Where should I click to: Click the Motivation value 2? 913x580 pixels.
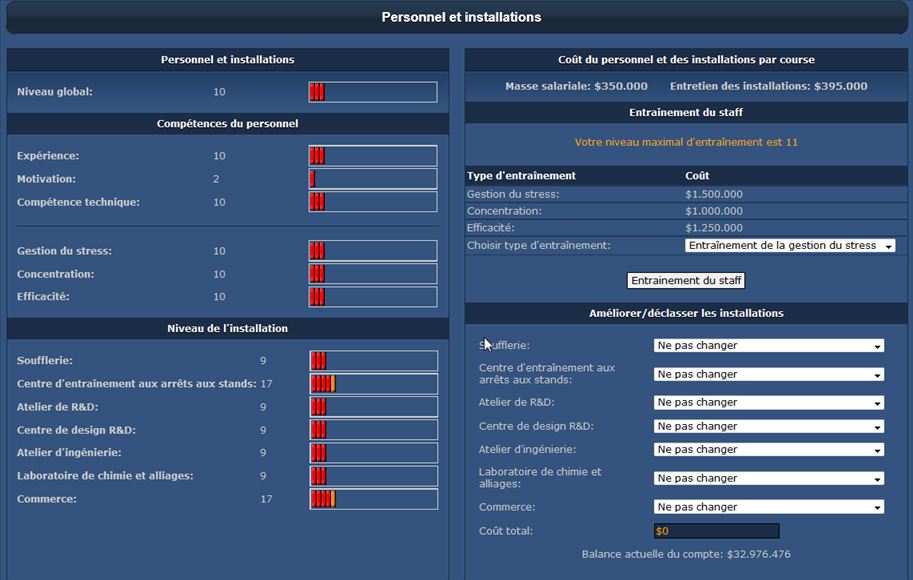[x=216, y=179]
